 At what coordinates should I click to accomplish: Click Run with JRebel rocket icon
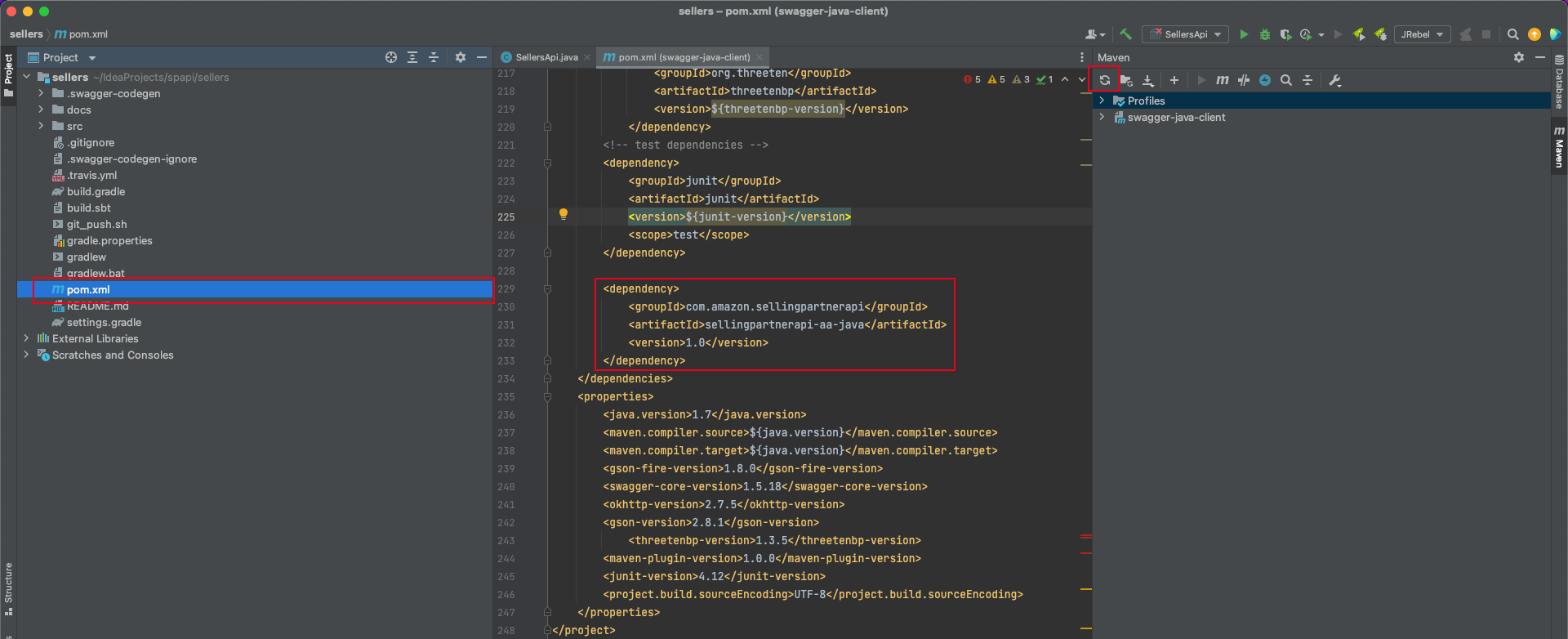click(1359, 34)
